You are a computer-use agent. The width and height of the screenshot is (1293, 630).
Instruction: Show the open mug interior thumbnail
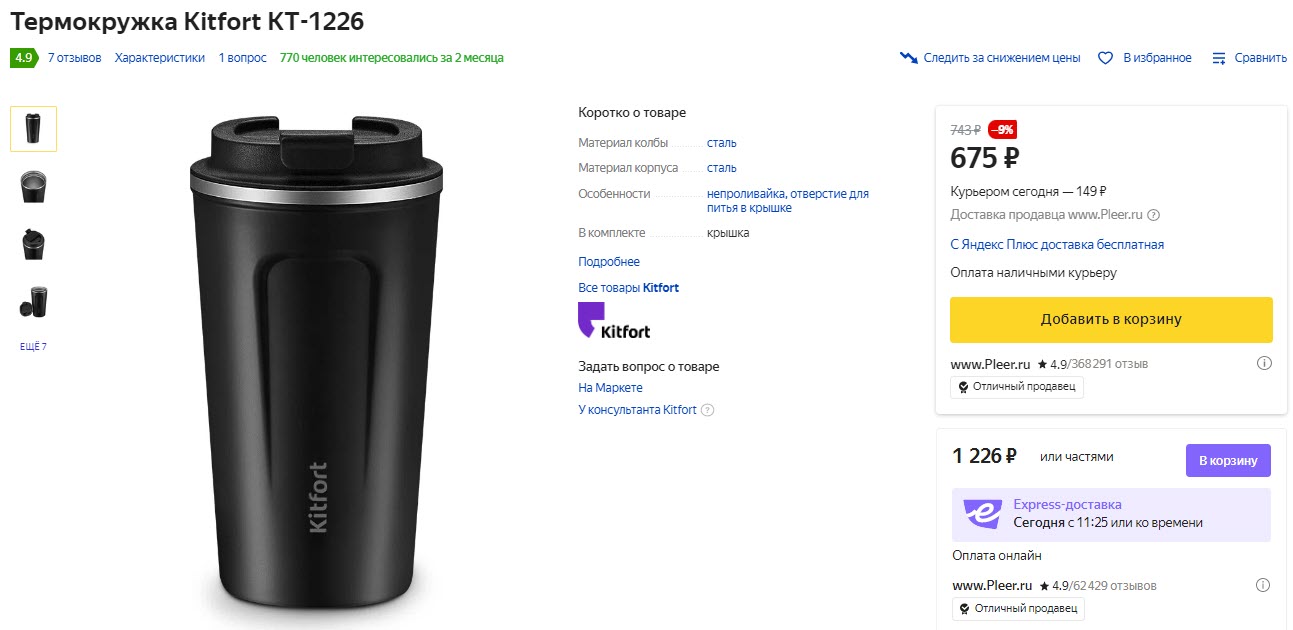tap(34, 186)
